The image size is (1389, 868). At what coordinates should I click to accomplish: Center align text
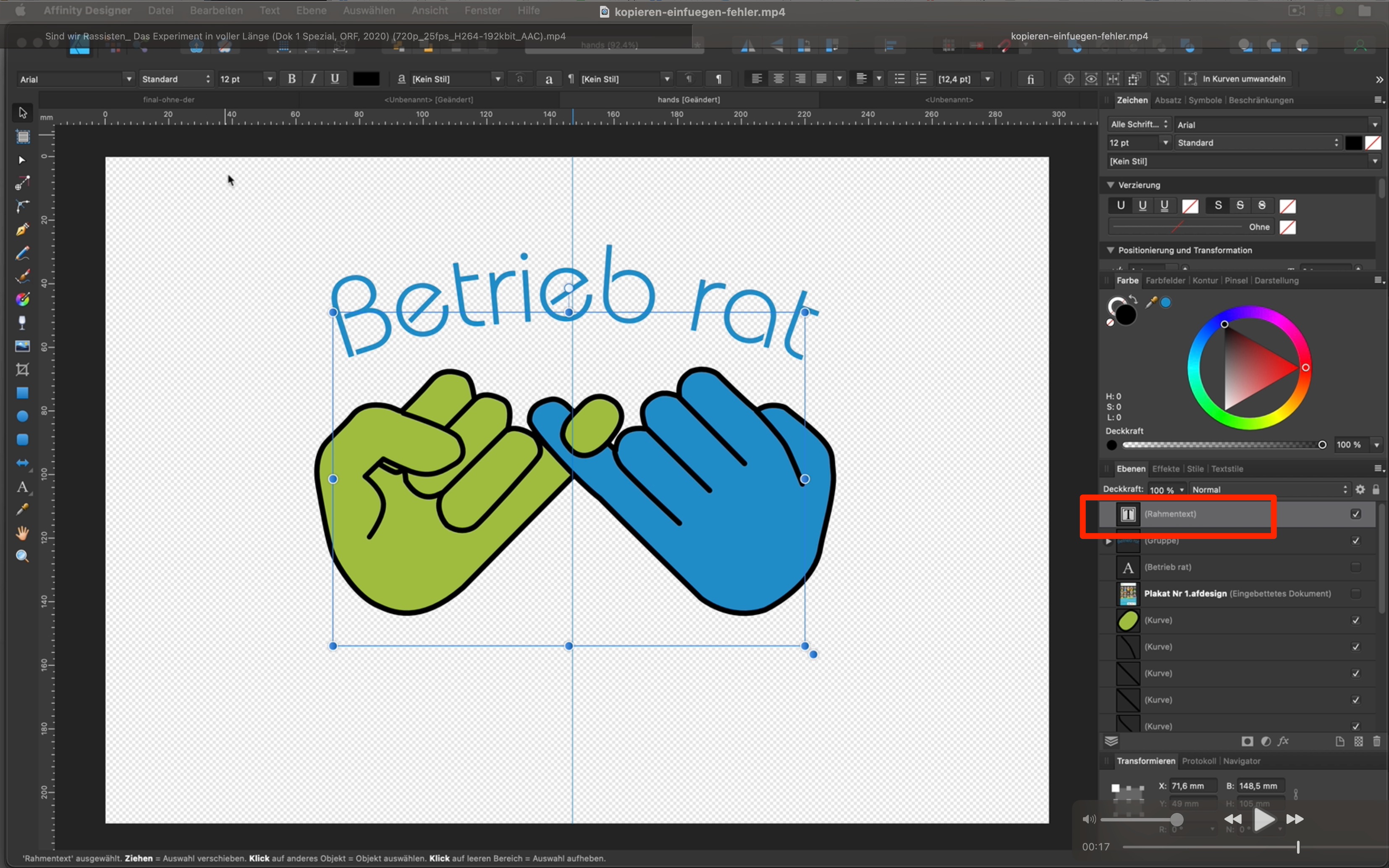(x=778, y=78)
